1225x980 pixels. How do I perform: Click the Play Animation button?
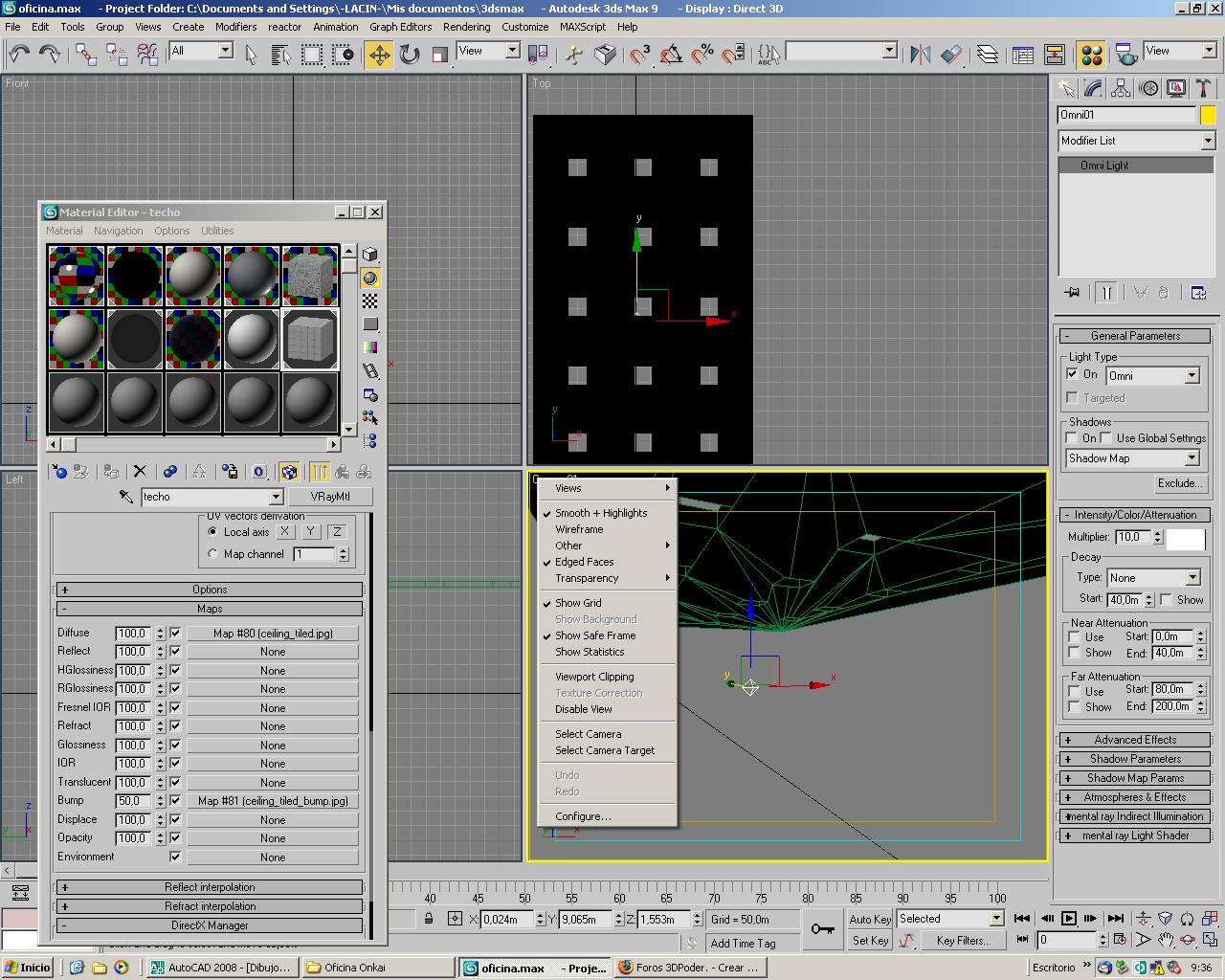pos(1069,919)
